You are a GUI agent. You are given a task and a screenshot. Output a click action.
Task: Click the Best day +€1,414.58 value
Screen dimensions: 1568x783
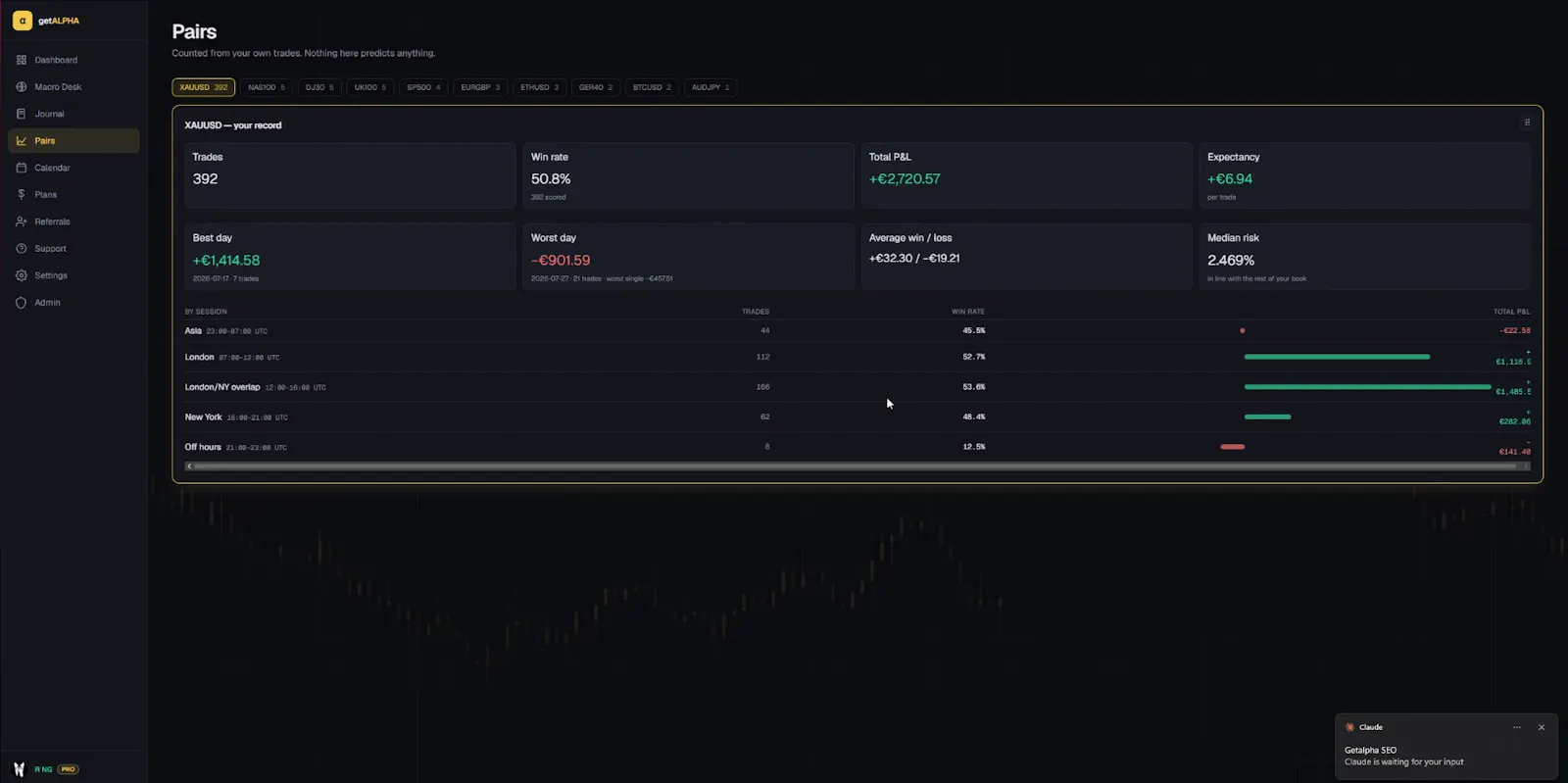226,261
